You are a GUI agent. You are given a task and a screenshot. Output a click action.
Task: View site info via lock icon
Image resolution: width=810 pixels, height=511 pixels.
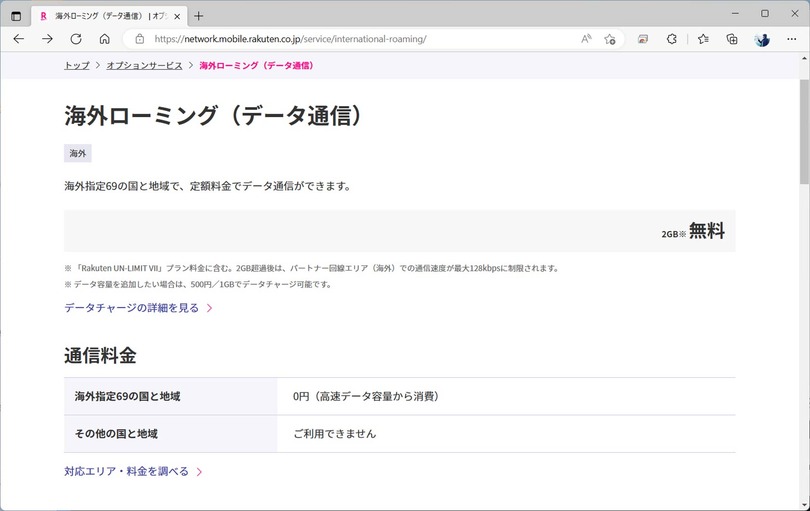tap(139, 39)
